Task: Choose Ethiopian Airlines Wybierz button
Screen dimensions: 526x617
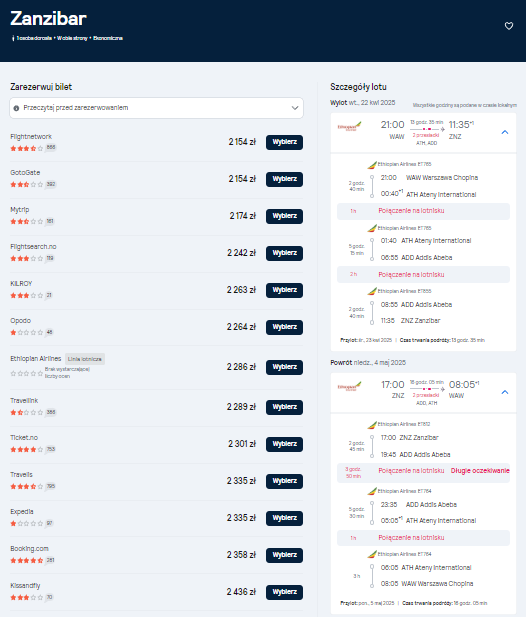Action: click(x=284, y=367)
